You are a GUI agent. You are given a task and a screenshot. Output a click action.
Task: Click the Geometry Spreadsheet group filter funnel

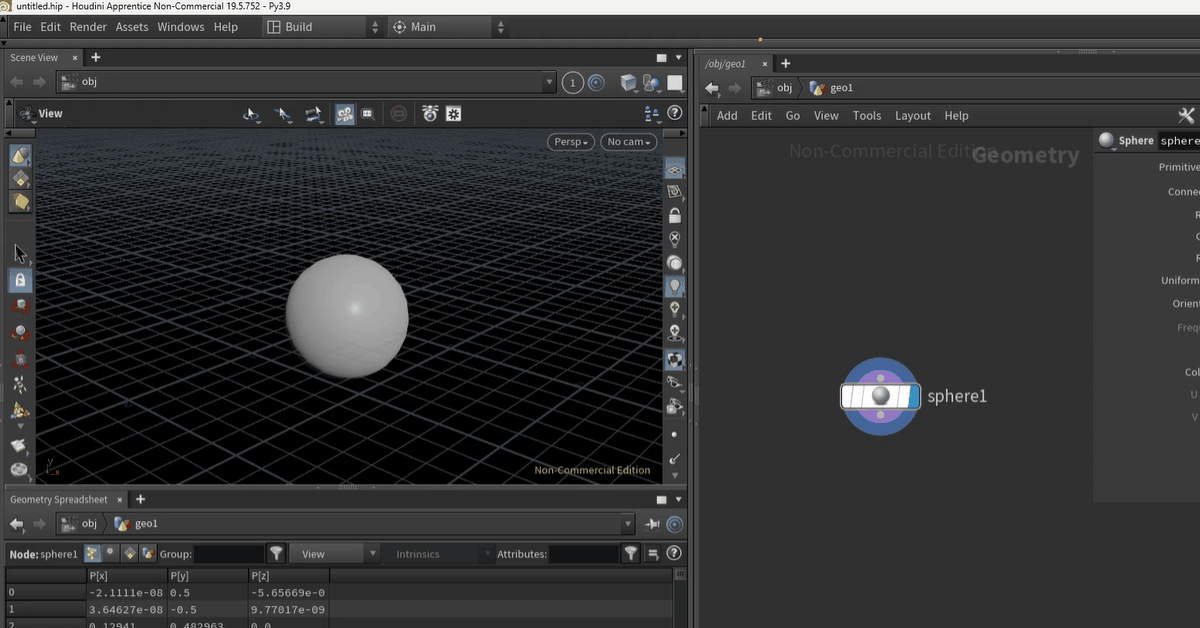[277, 553]
